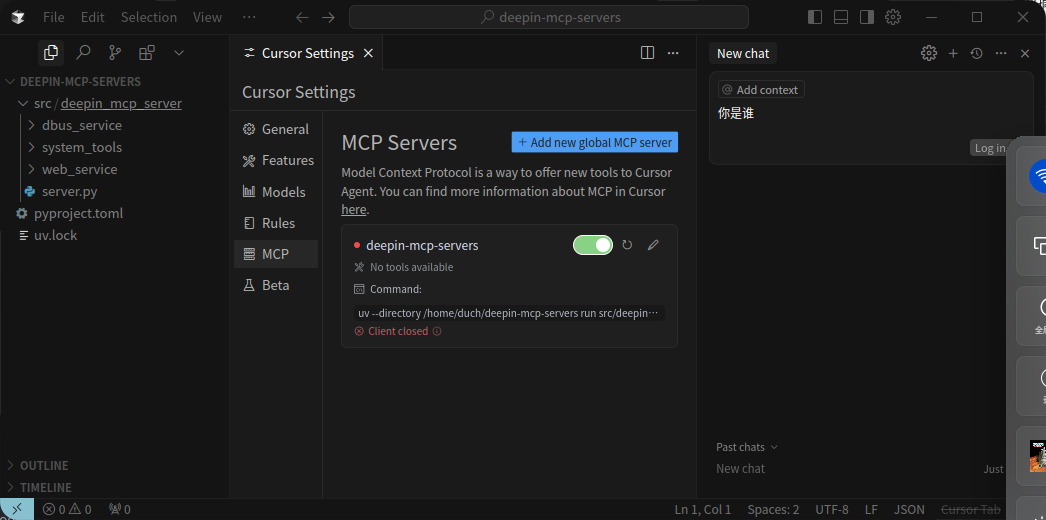Open the Beta settings section
Viewport: 1046px width, 520px height.
click(276, 285)
